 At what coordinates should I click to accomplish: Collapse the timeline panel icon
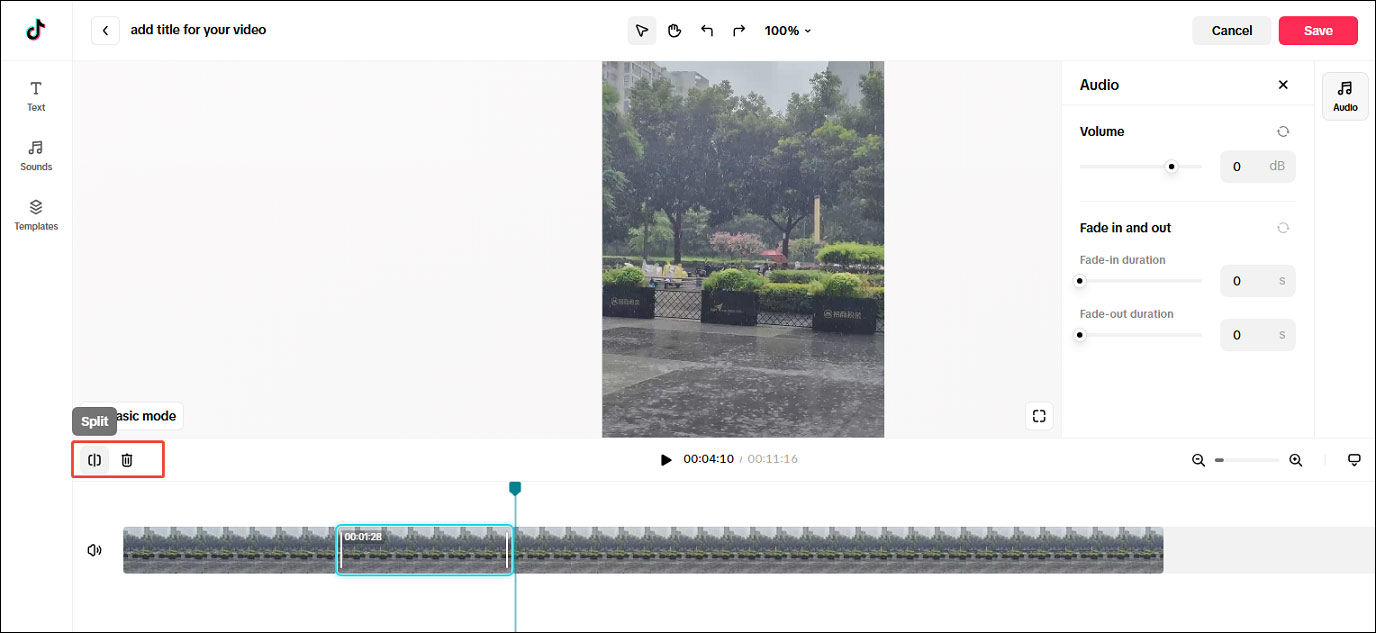[x=1354, y=460]
